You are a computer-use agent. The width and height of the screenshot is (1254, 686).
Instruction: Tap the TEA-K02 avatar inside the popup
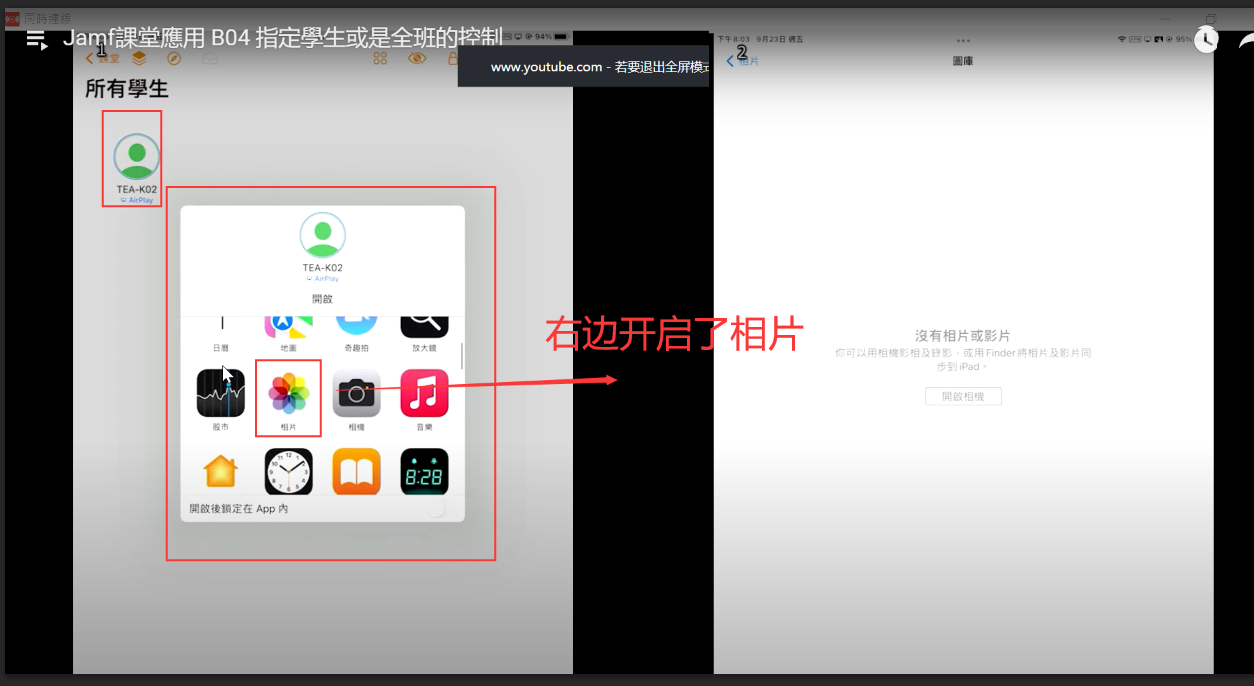tap(322, 236)
